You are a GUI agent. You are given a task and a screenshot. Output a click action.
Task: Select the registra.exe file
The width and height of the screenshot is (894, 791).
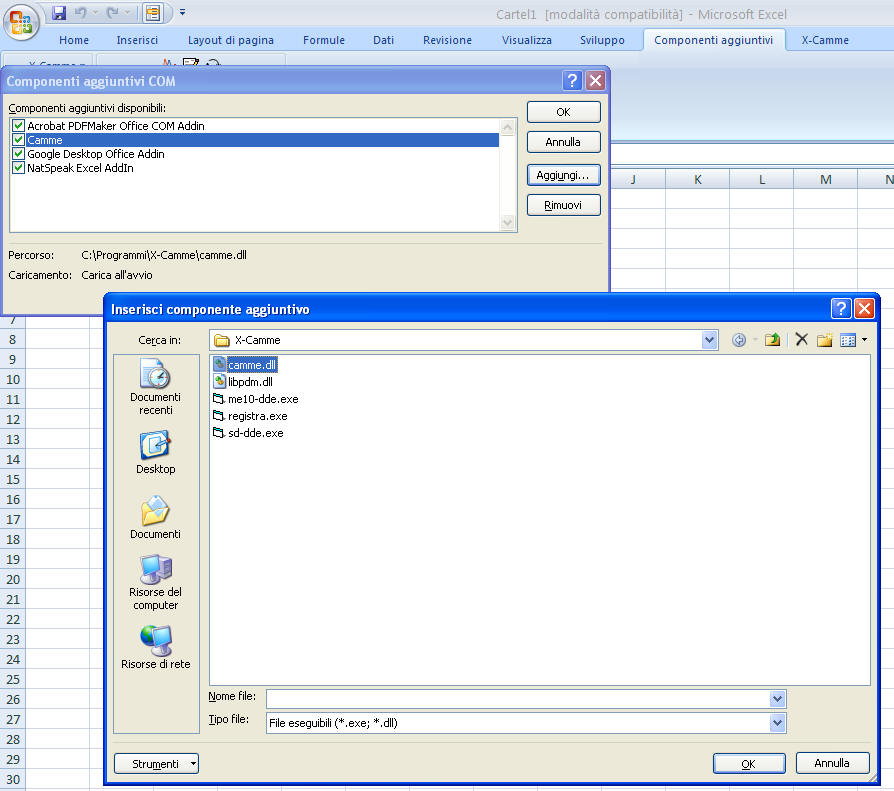pos(251,416)
